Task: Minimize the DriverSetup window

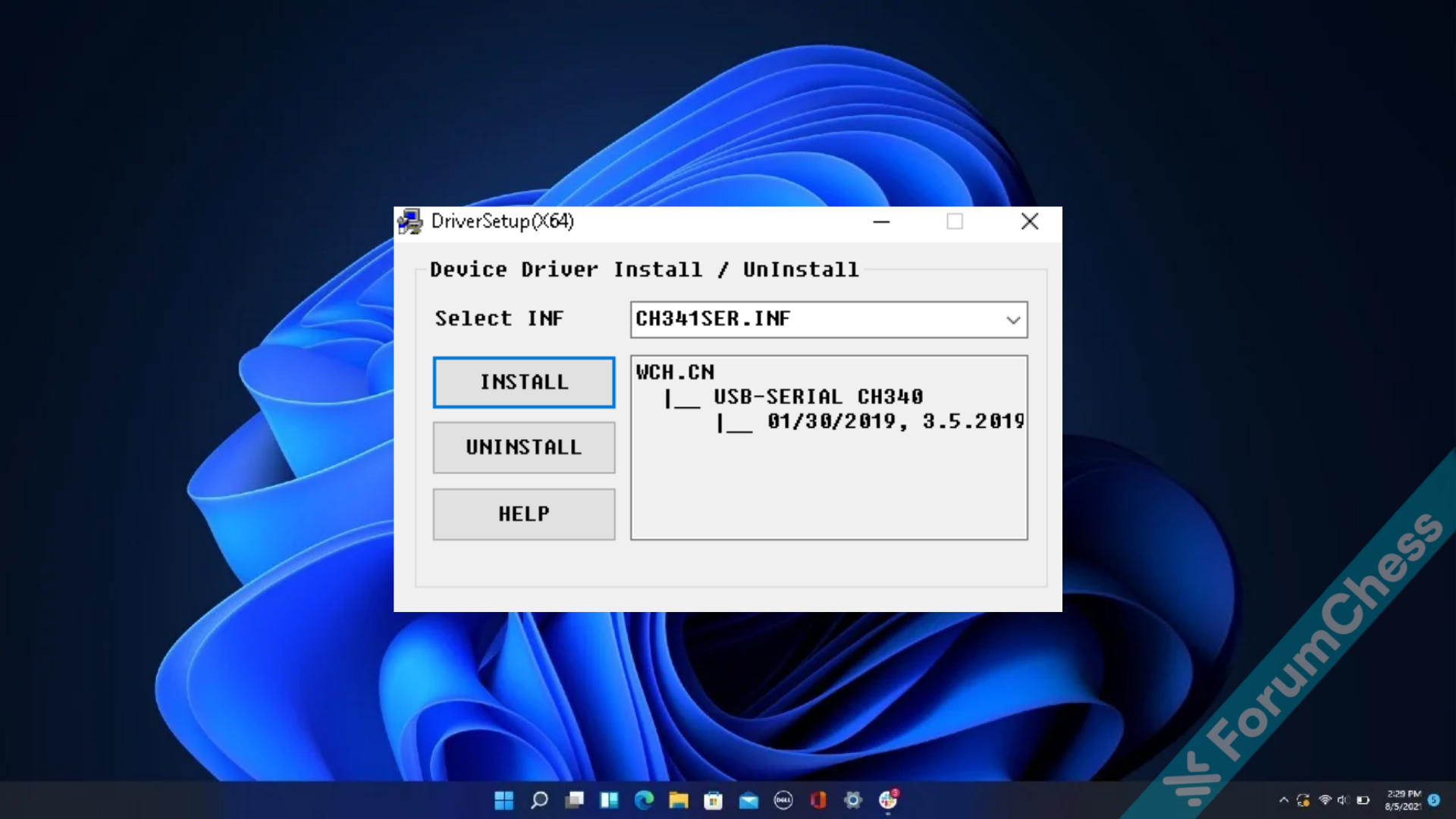Action: pos(881,221)
